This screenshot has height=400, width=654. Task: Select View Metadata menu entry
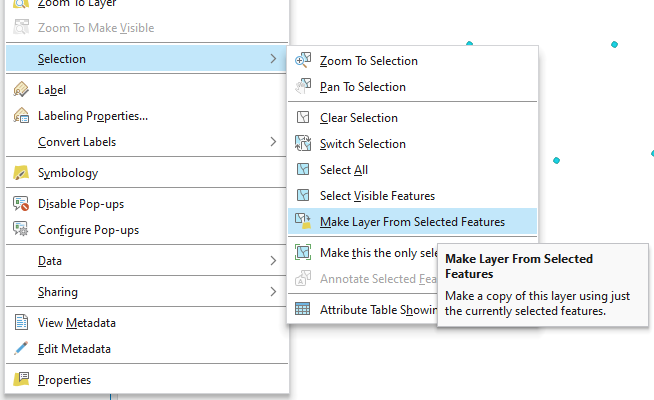point(76,323)
